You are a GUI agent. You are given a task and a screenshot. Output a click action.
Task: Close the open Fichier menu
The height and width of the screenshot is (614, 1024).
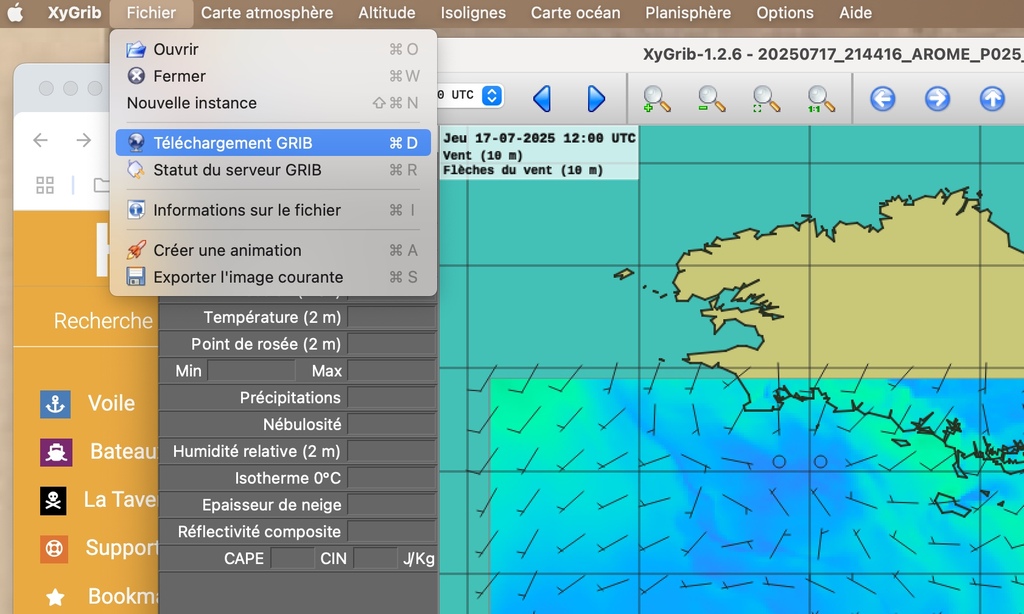tap(151, 12)
